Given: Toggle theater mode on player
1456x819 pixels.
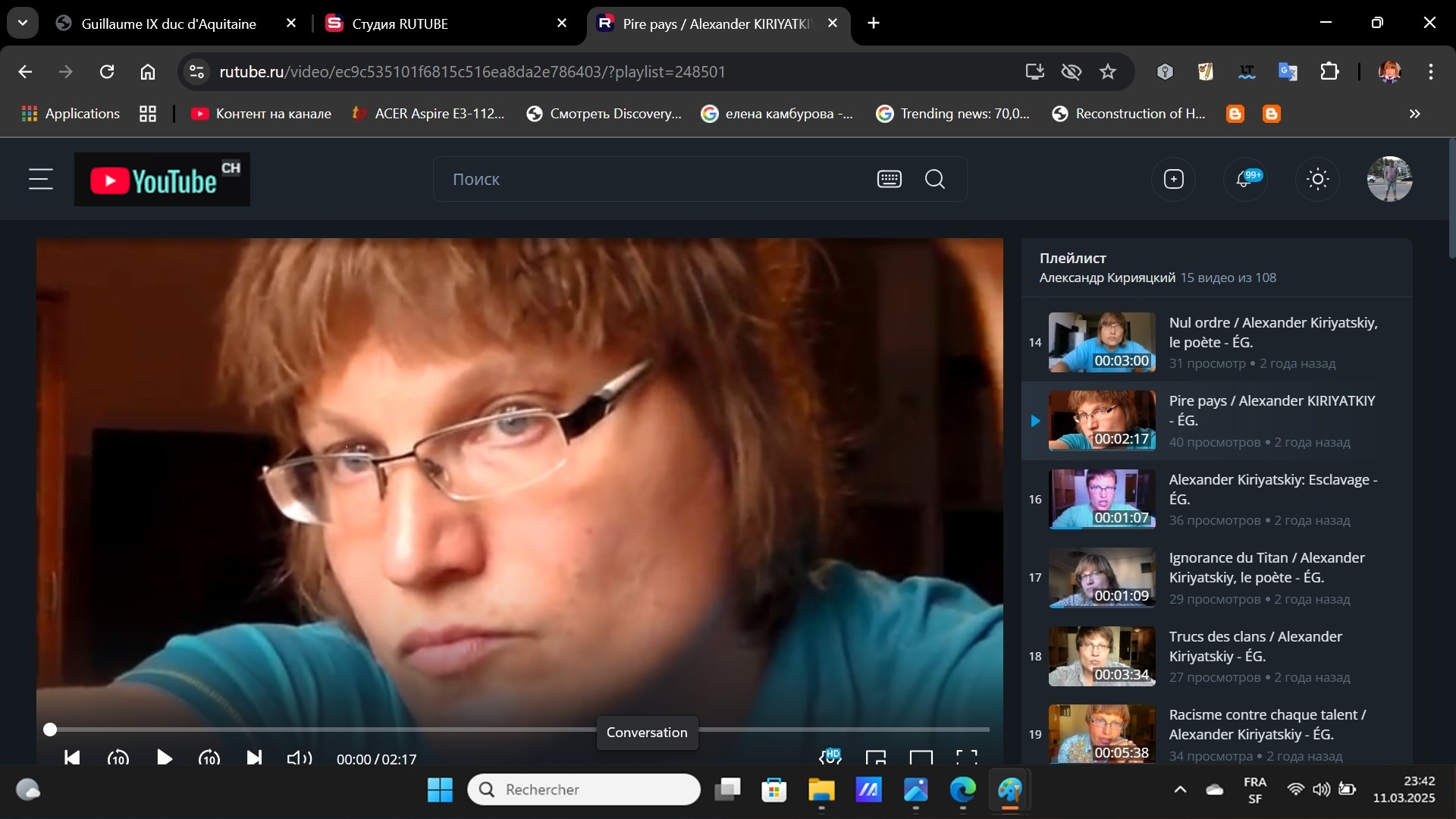Looking at the screenshot, I should coord(921,758).
